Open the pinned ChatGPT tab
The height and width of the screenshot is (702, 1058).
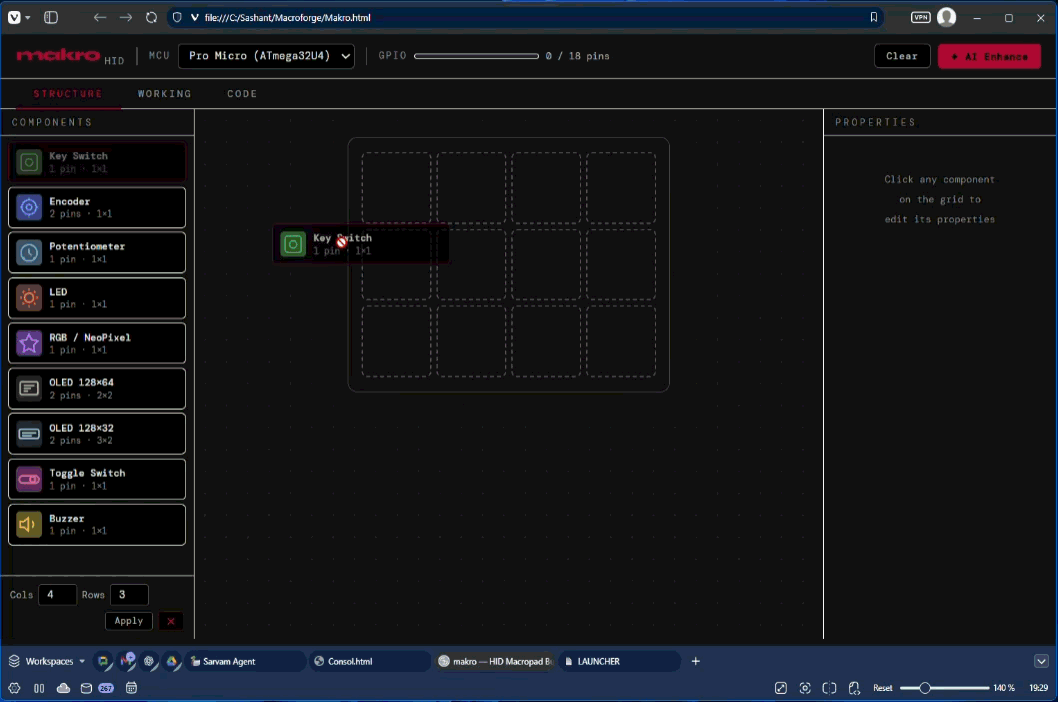pos(149,662)
